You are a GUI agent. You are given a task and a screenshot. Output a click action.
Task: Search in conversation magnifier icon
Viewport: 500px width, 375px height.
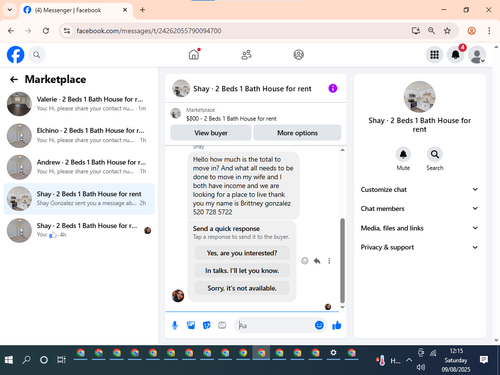tap(435, 154)
